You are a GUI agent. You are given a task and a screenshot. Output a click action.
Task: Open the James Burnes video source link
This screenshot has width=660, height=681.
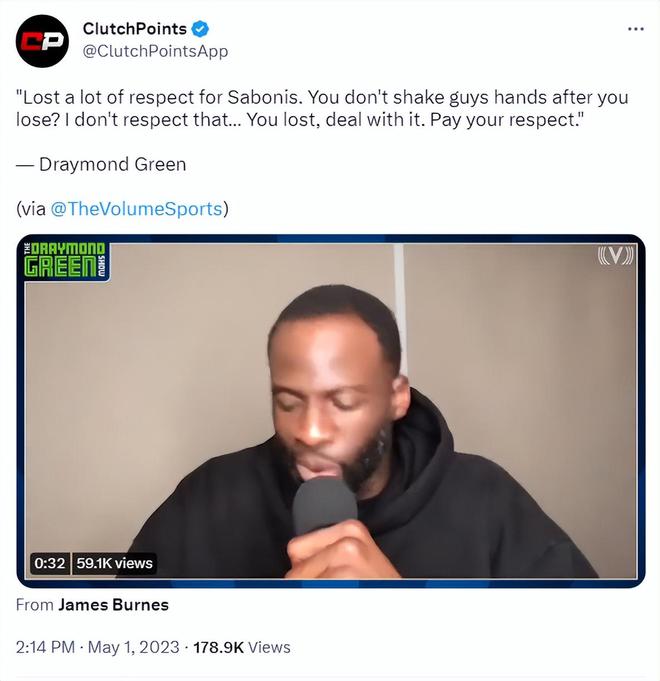point(113,605)
